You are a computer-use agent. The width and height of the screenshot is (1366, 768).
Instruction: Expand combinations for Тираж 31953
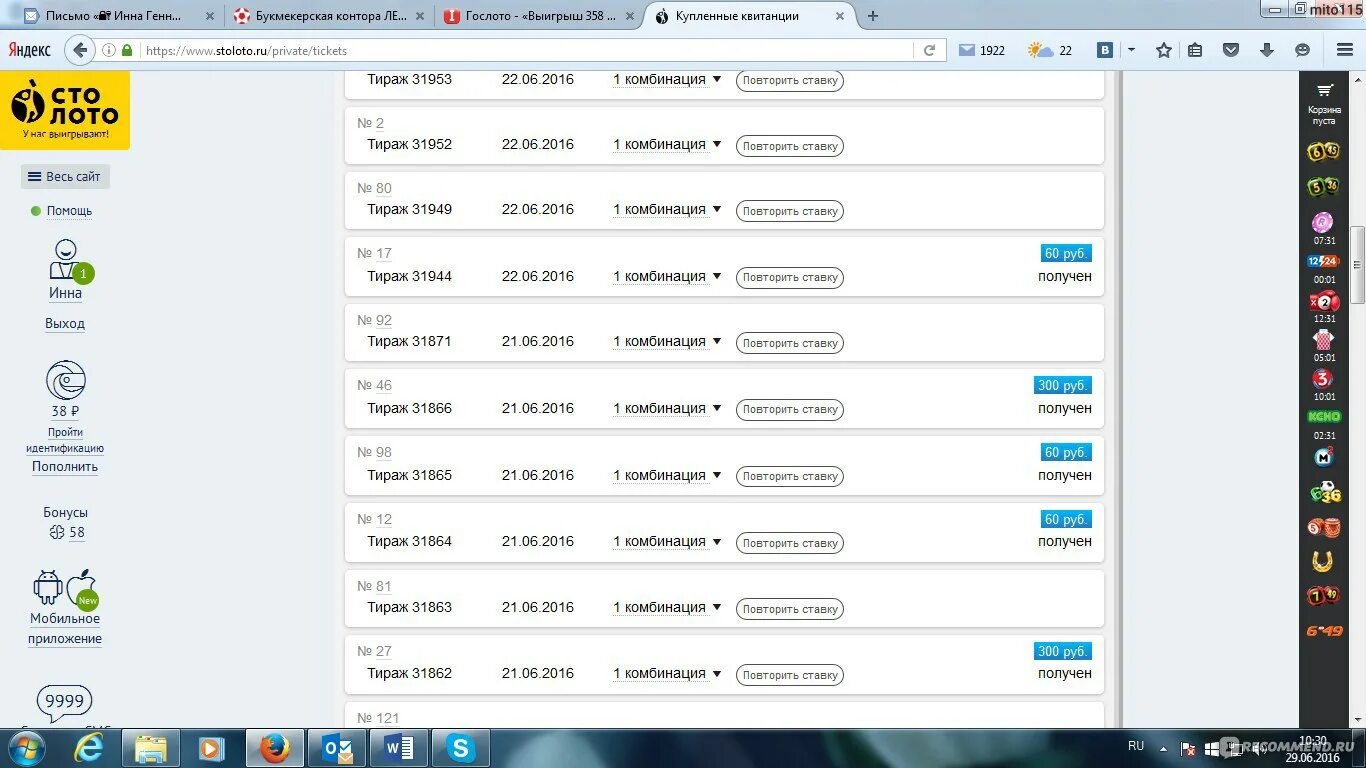tap(667, 79)
